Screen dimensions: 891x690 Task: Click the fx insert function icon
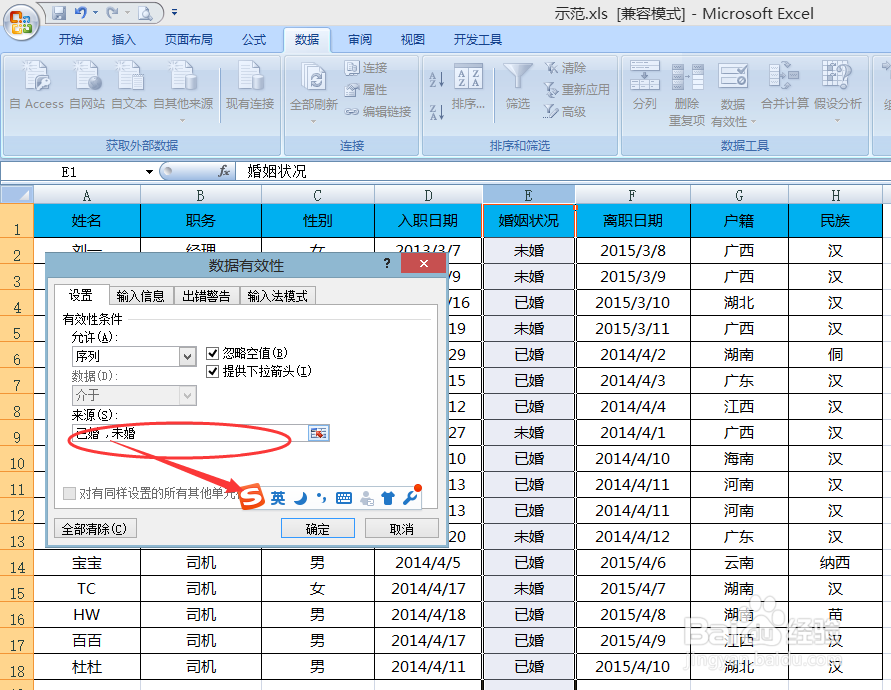224,171
